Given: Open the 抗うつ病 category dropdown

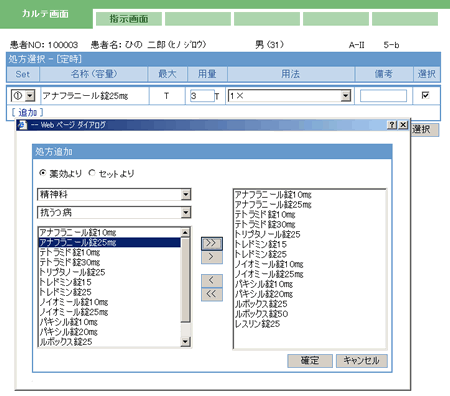Looking at the screenshot, I should tap(186, 212).
